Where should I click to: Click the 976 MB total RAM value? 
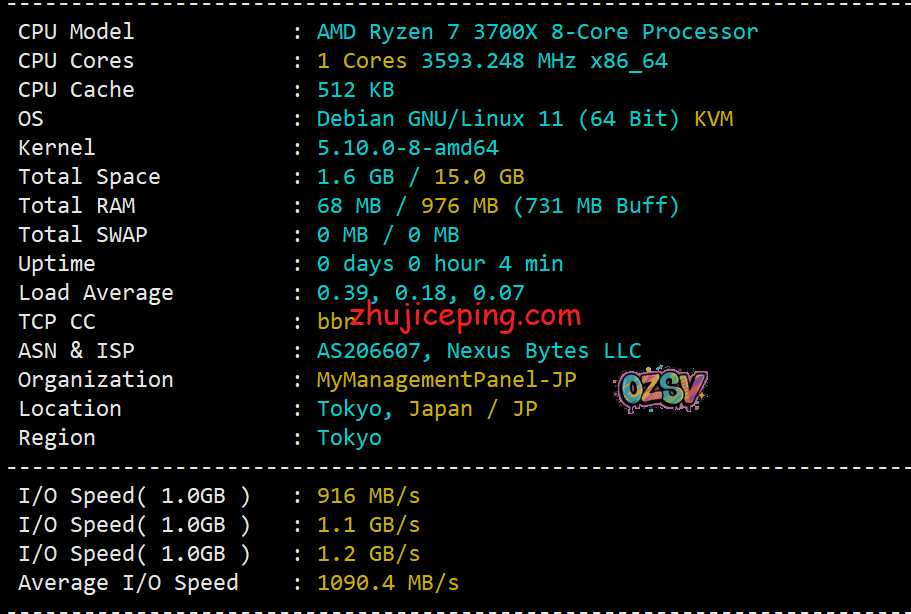tap(460, 206)
